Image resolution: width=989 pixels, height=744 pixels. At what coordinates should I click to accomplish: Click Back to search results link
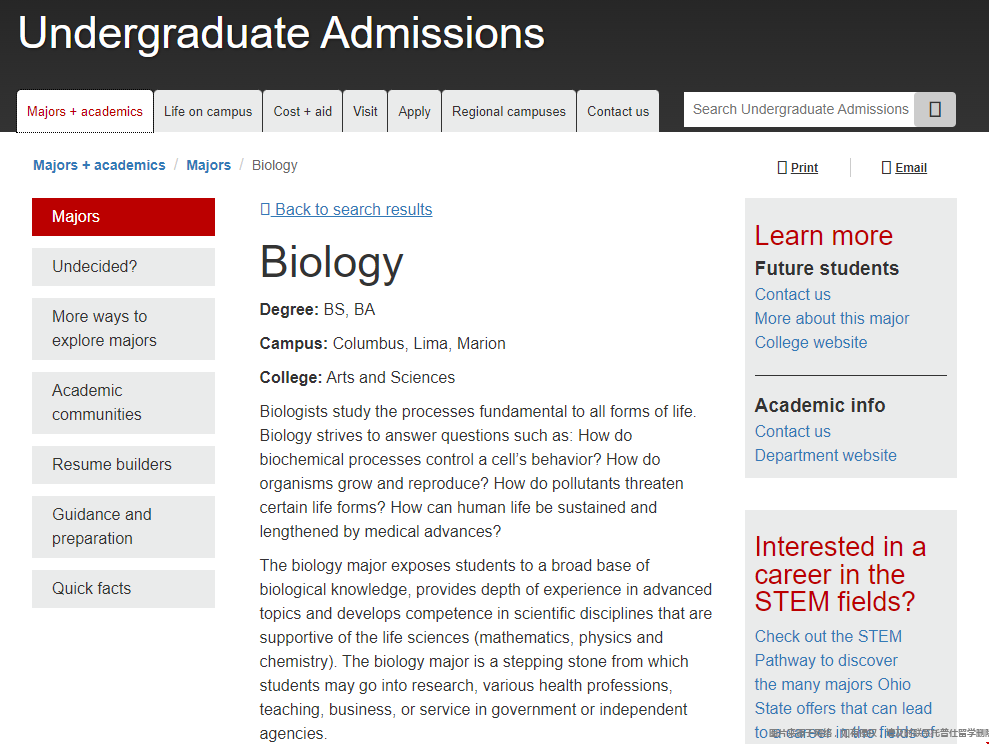coord(346,209)
